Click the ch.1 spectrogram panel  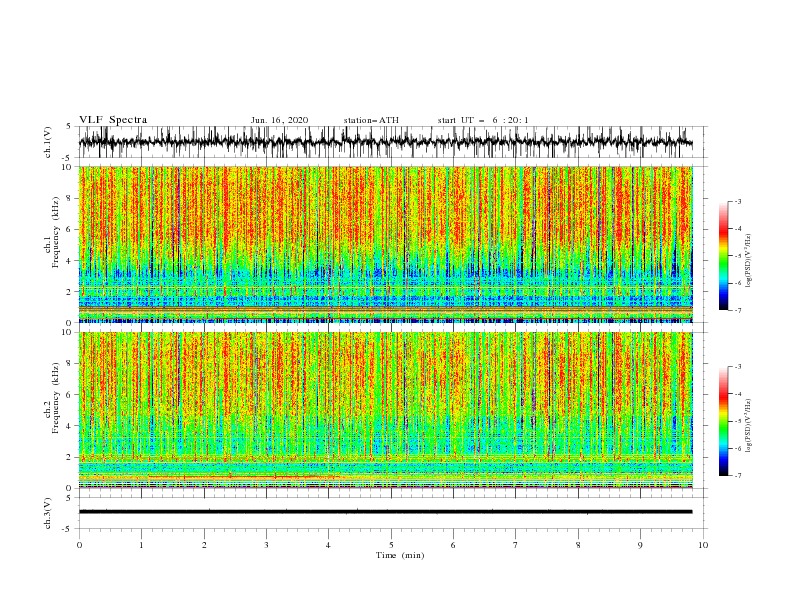tap(386, 244)
